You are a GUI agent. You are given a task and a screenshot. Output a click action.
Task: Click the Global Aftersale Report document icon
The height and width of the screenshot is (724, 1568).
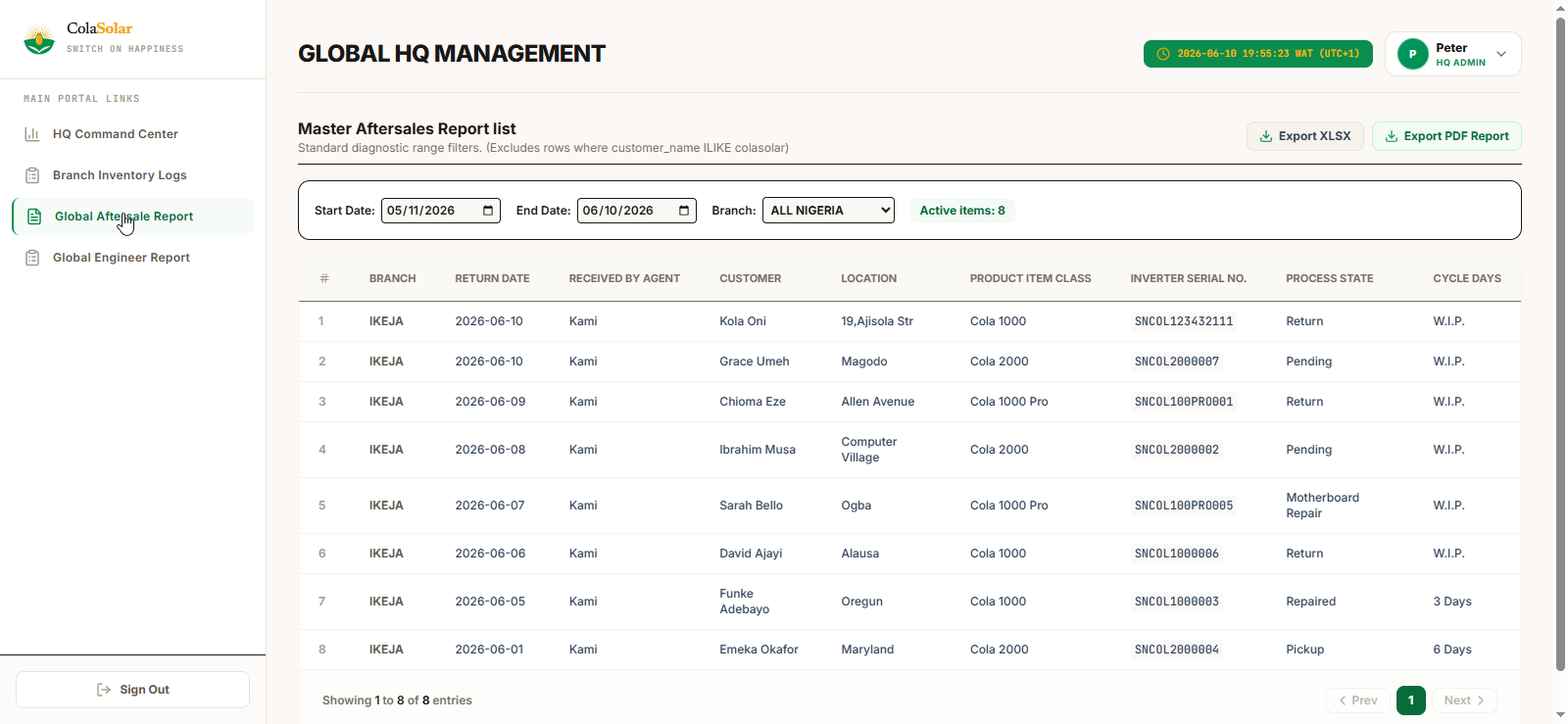coord(34,217)
